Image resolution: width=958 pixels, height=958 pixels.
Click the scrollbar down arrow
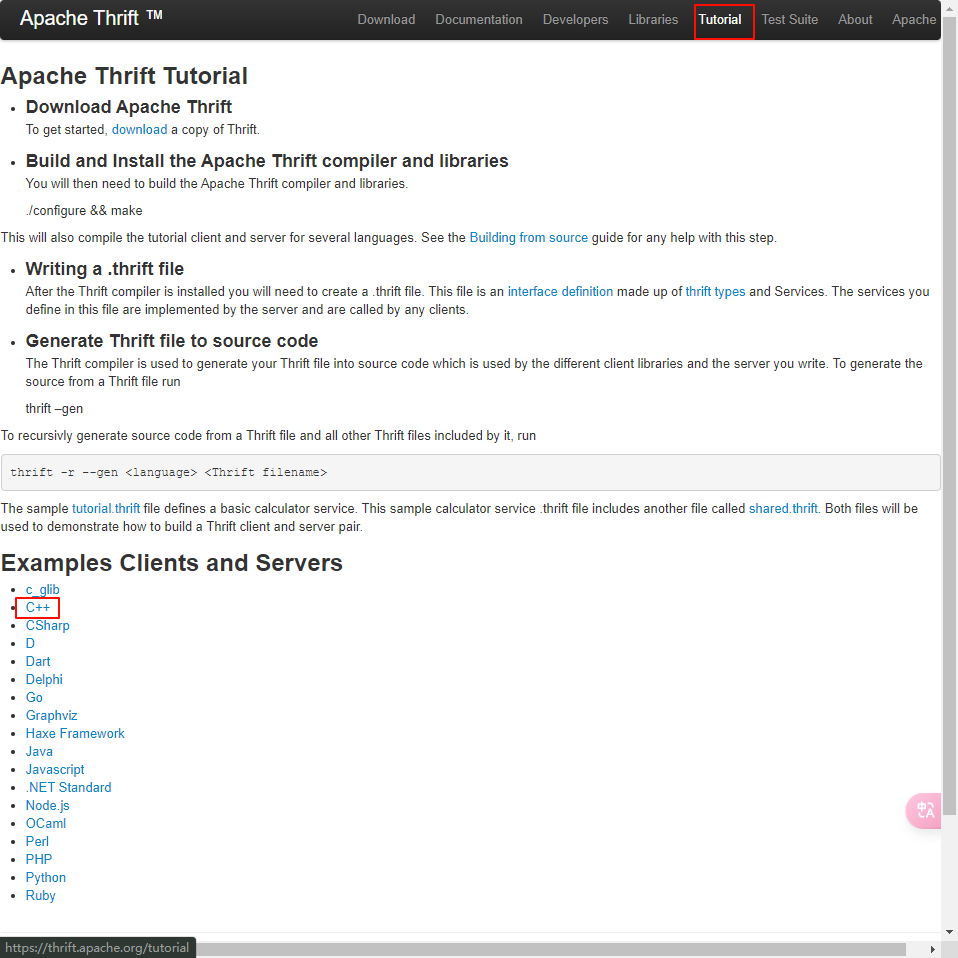949,932
